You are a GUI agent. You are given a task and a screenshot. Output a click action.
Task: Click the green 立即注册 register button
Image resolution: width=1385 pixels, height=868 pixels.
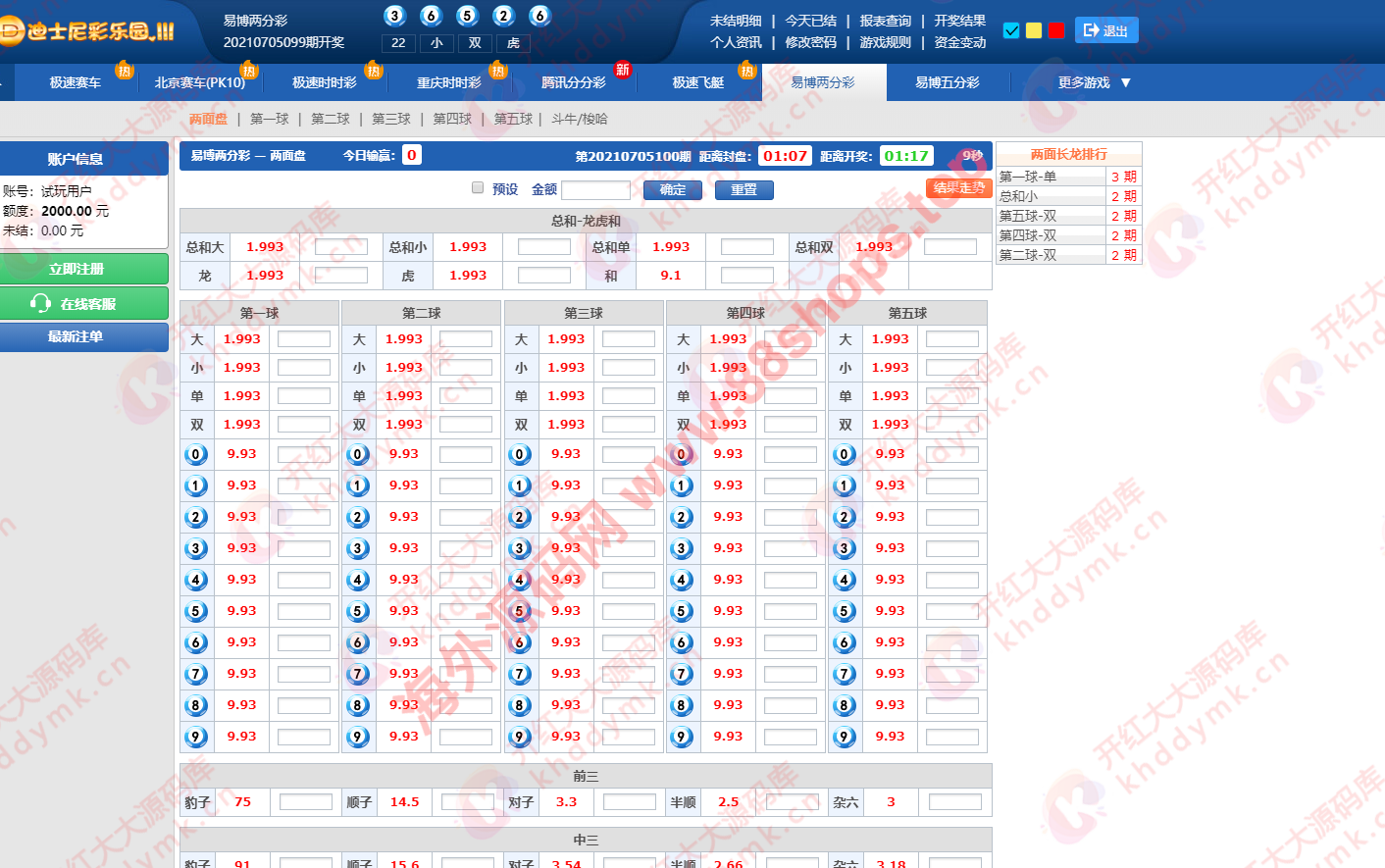tap(84, 269)
